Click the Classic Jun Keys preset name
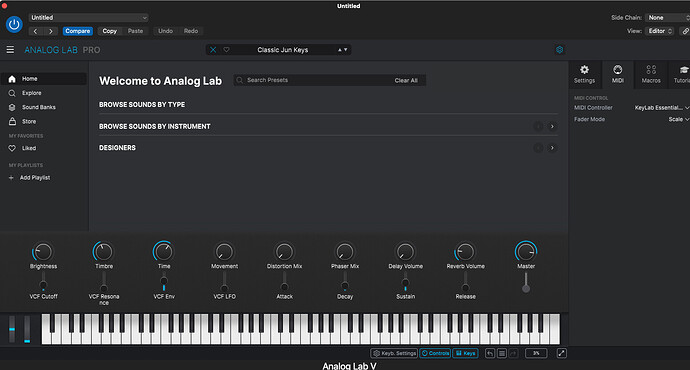 coord(283,50)
